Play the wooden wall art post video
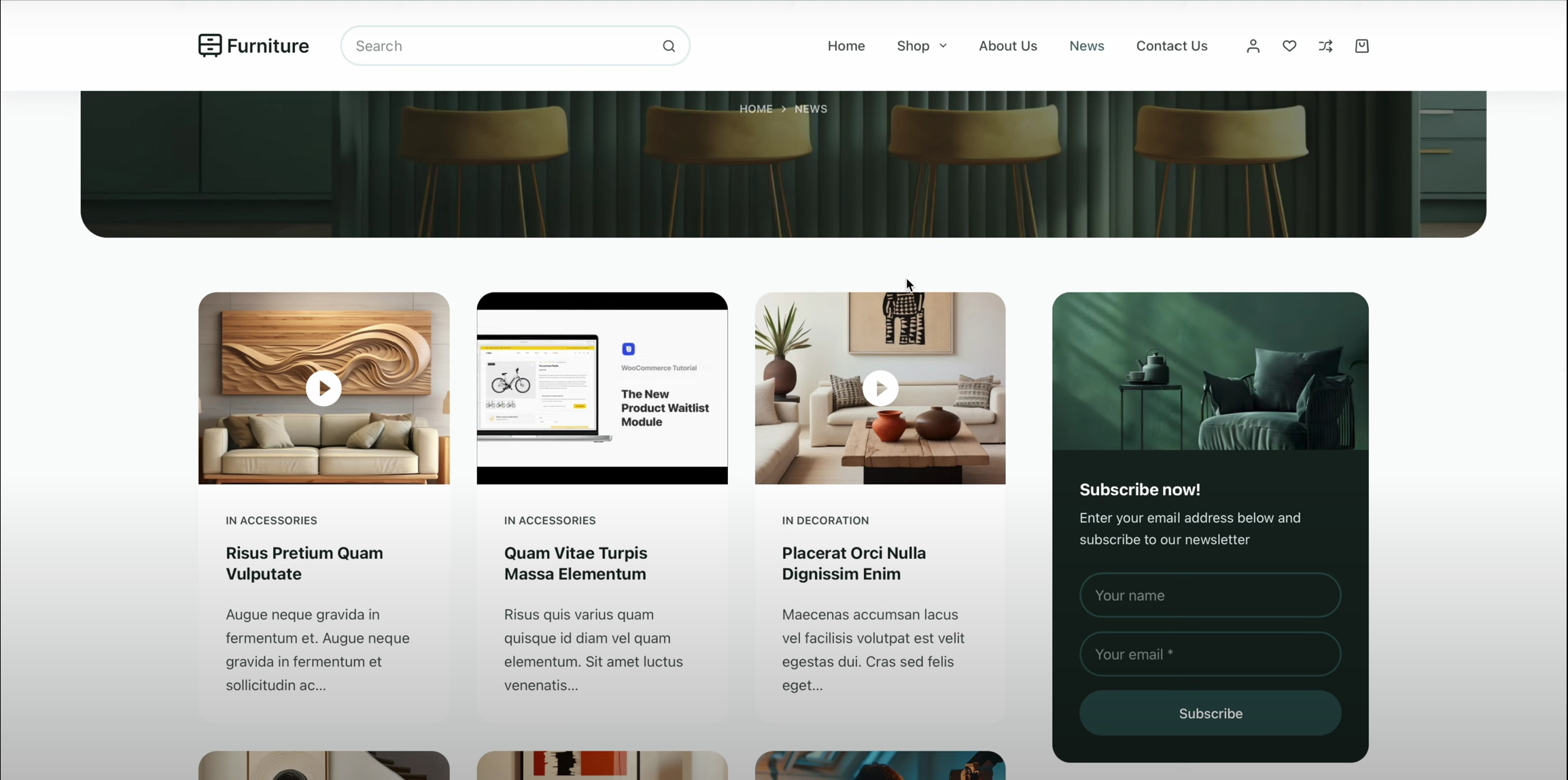The height and width of the screenshot is (780, 1568). 324,388
